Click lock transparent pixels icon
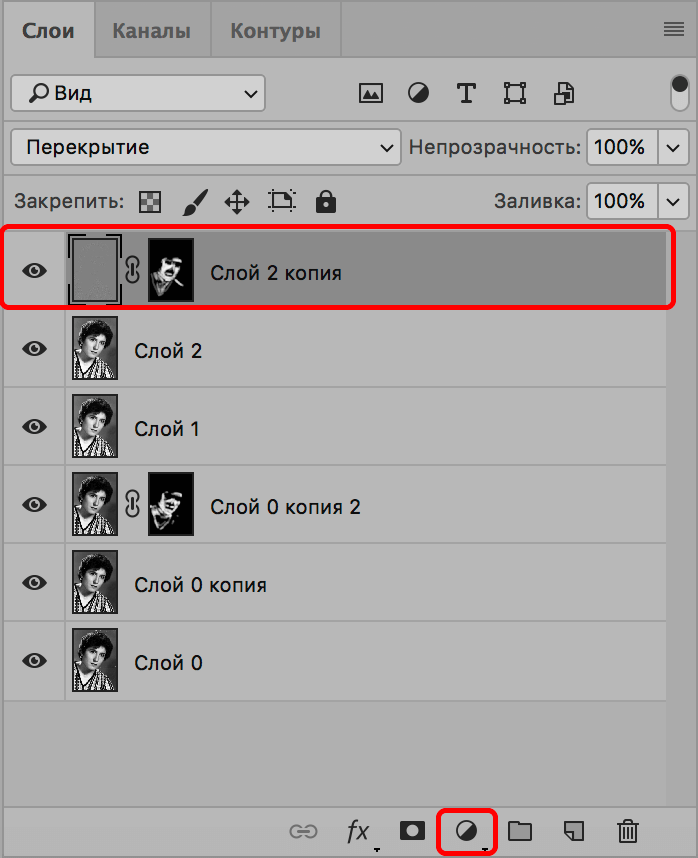Viewport: 698px width, 858px height. 149,202
